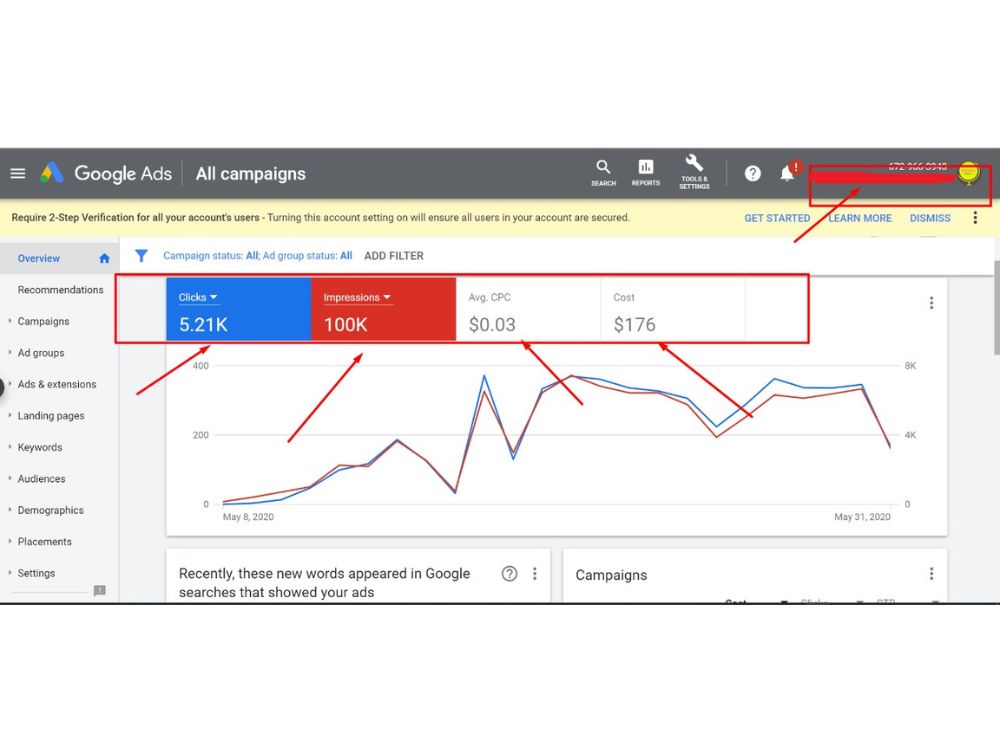Click the Campaigns card heading
The image size is (1000, 750).
click(611, 575)
